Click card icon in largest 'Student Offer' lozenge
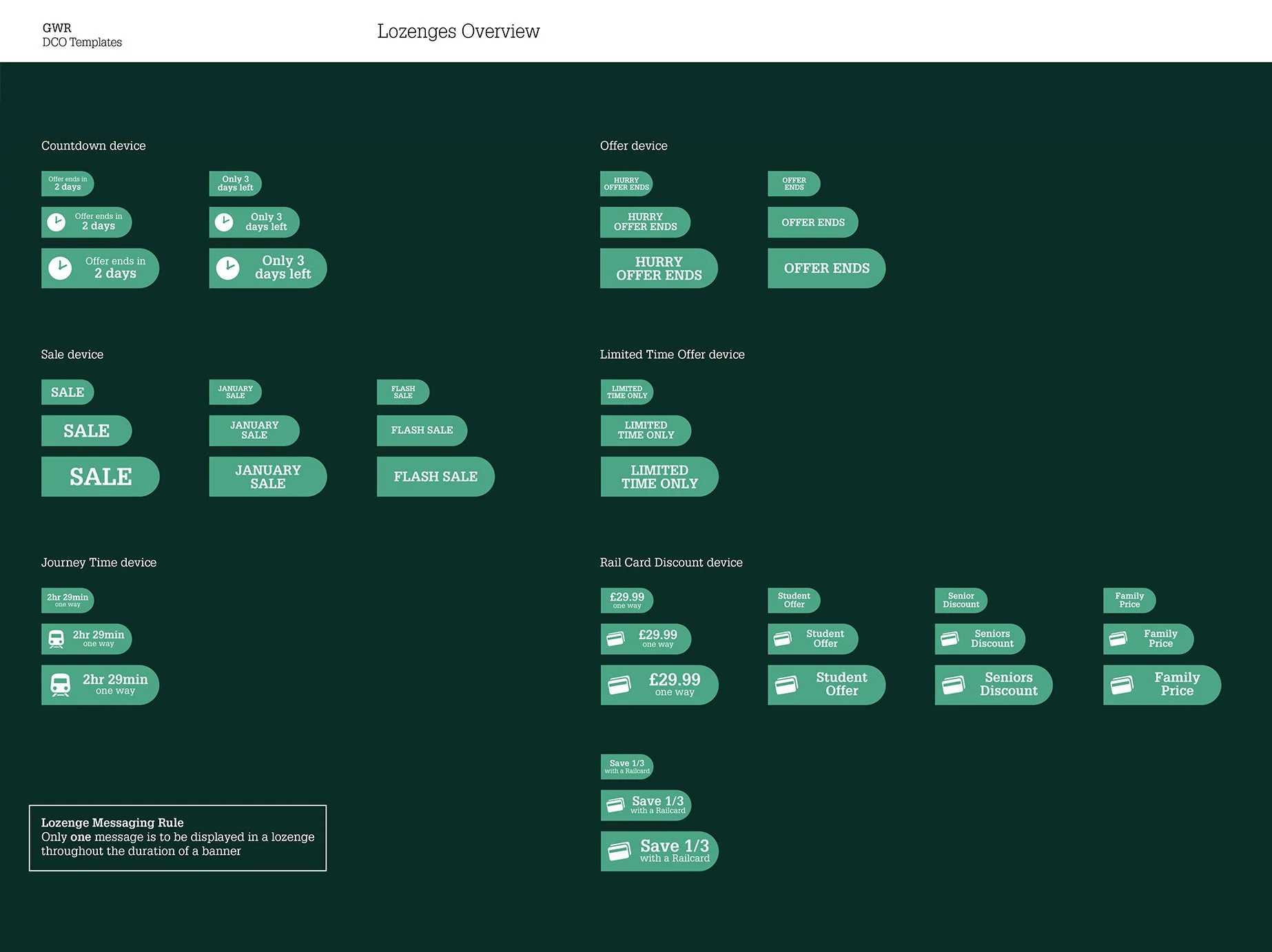Image resolution: width=1272 pixels, height=952 pixels. click(787, 685)
